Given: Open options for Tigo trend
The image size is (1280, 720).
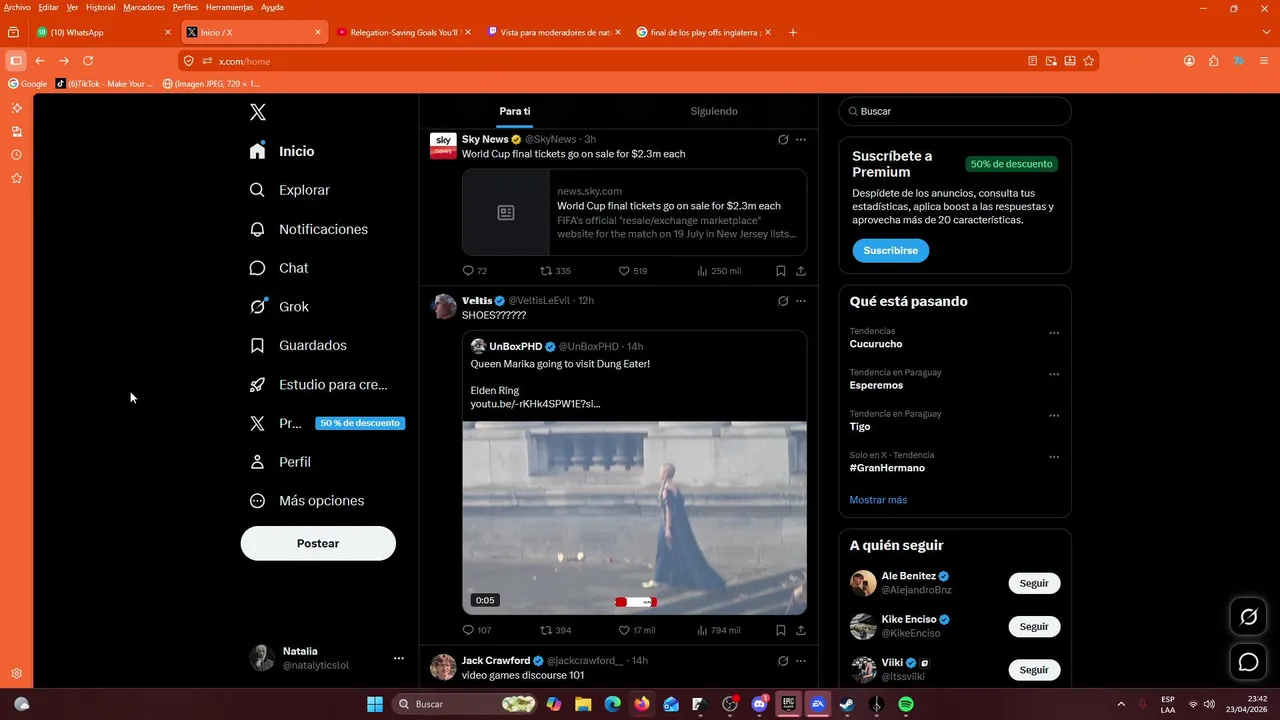Looking at the screenshot, I should click(x=1054, y=416).
